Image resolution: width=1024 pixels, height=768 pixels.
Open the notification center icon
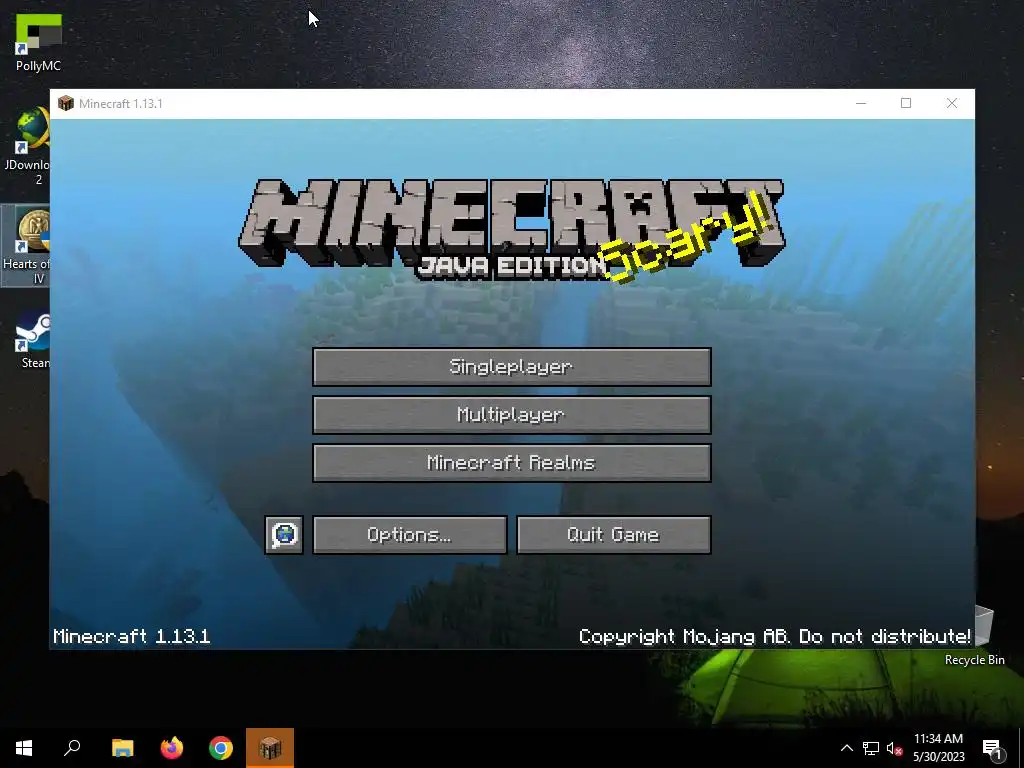pyautogui.click(x=992, y=748)
